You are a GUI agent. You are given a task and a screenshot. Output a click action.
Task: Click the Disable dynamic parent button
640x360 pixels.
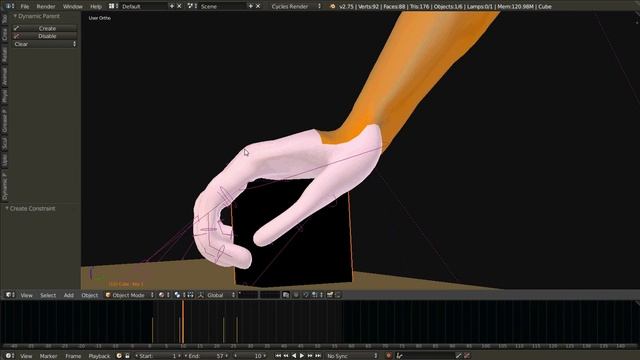[45, 36]
